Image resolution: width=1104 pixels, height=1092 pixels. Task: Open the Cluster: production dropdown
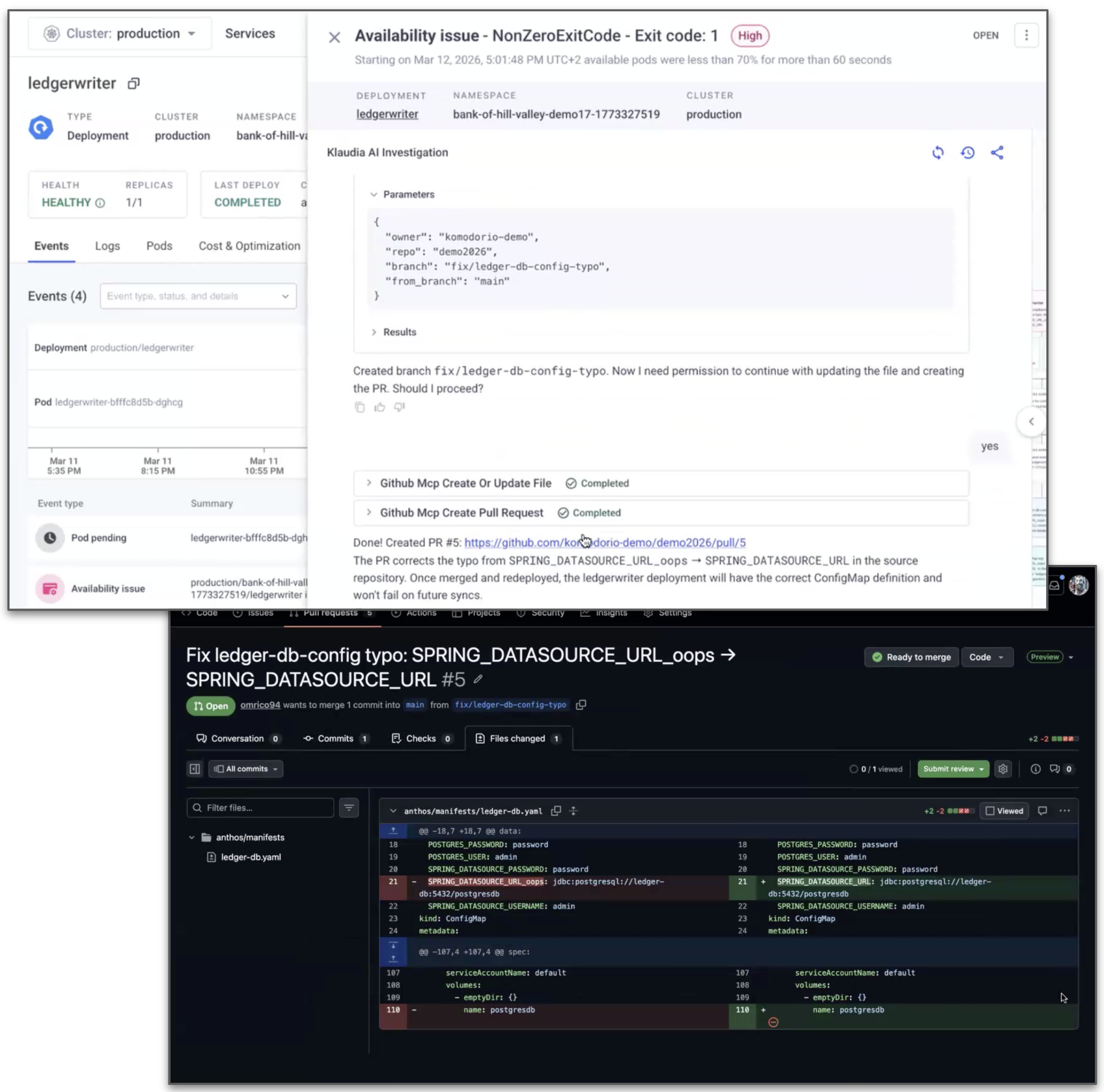pos(120,34)
